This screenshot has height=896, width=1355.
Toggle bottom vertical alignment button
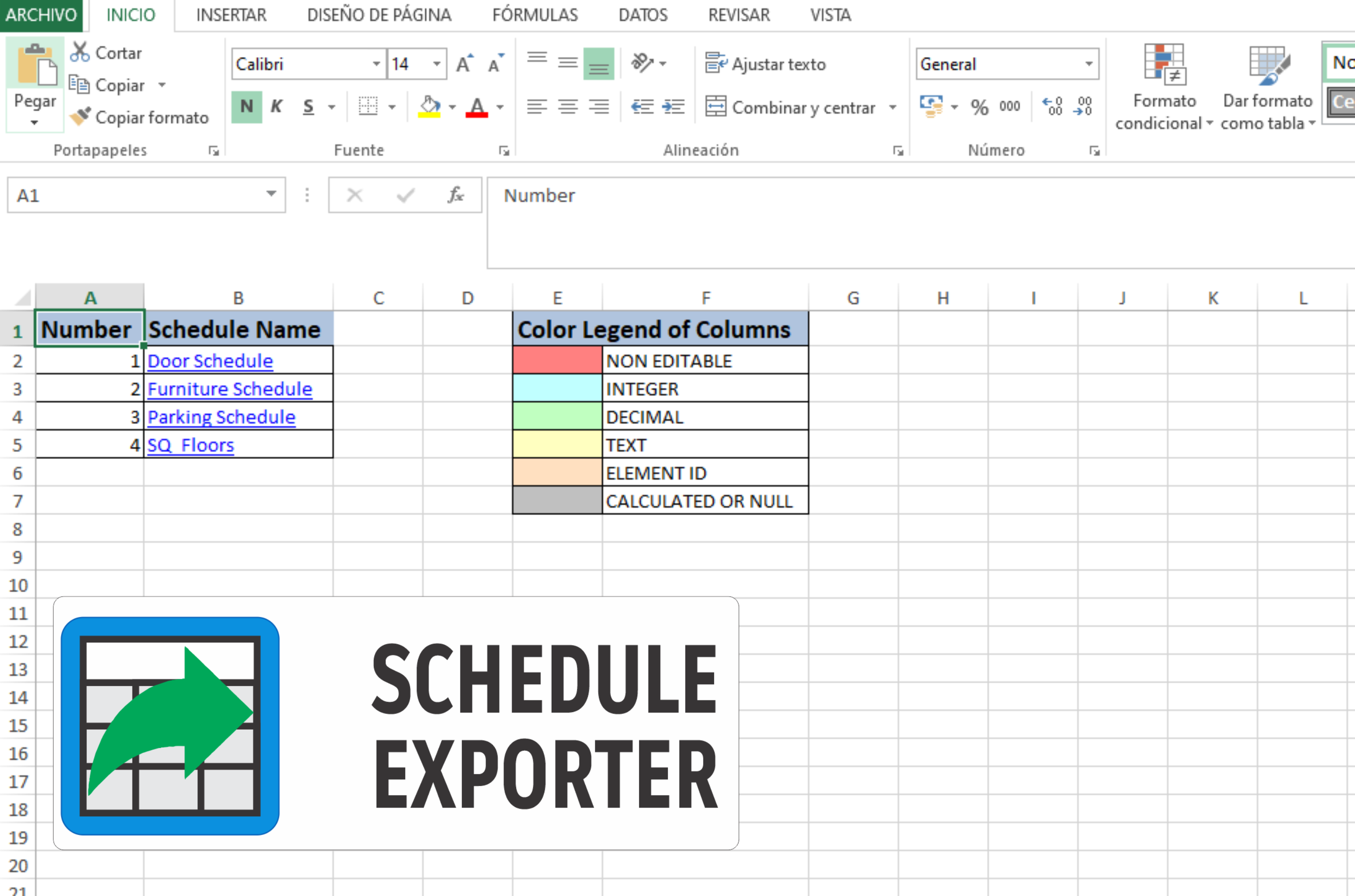(x=598, y=63)
